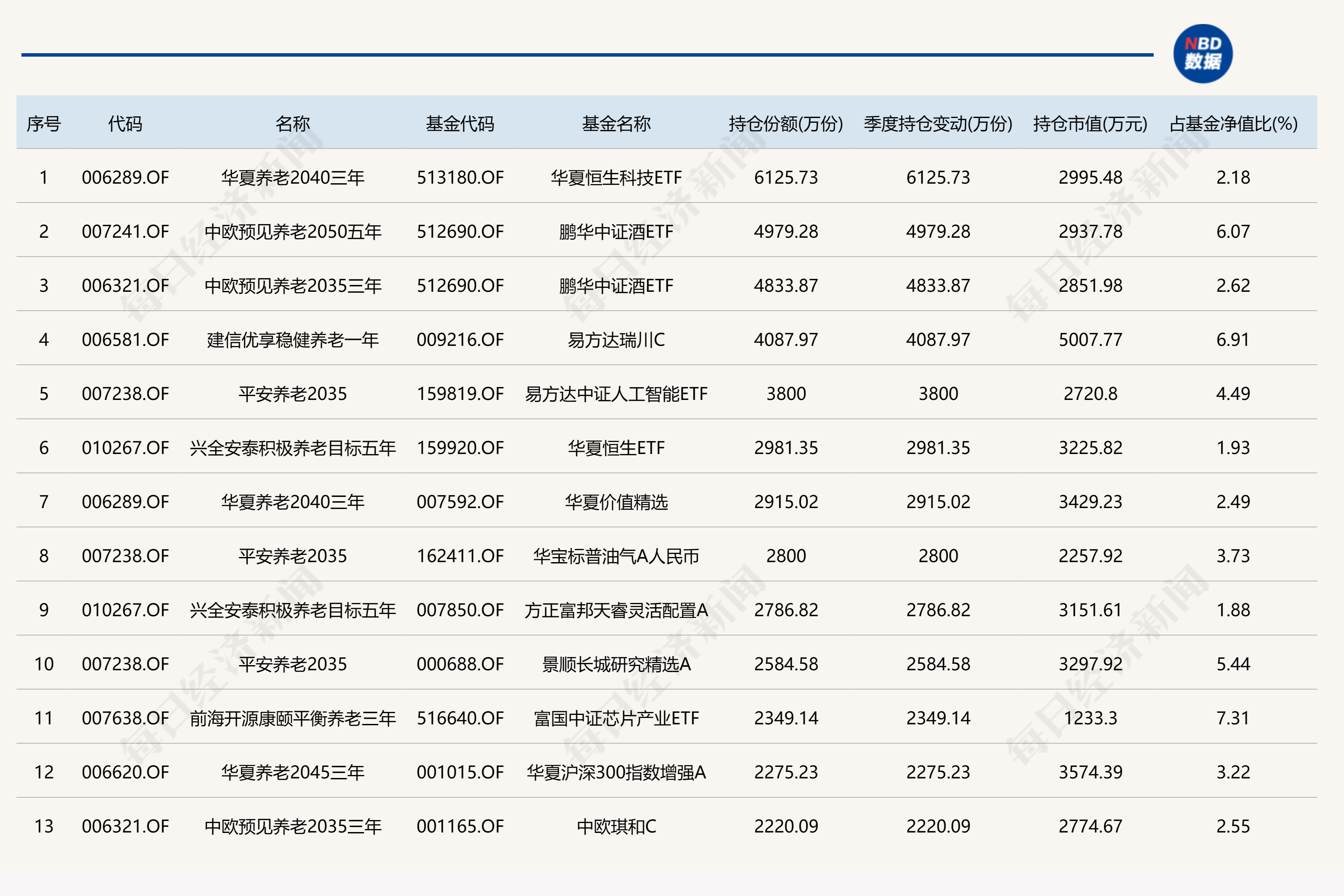Click the 持仓市值(万元) column header
Viewport: 1344px width, 896px height.
coord(1090,124)
